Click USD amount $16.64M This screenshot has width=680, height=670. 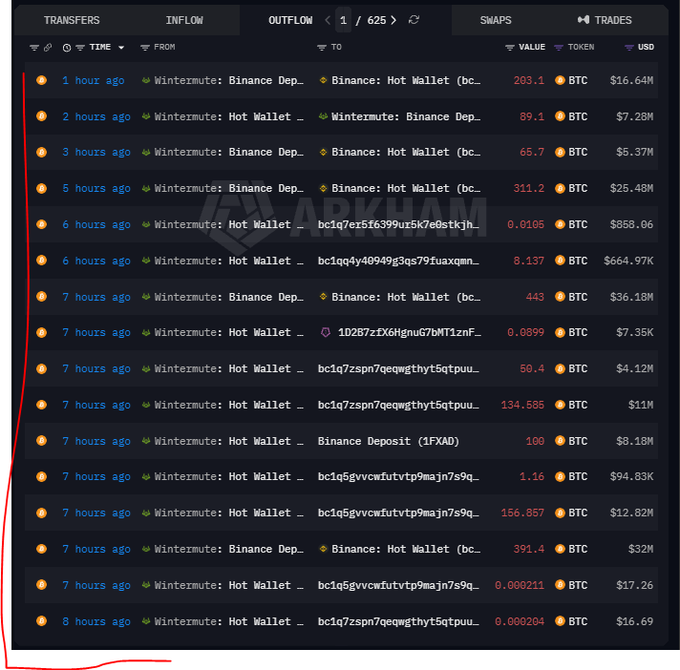631,81
